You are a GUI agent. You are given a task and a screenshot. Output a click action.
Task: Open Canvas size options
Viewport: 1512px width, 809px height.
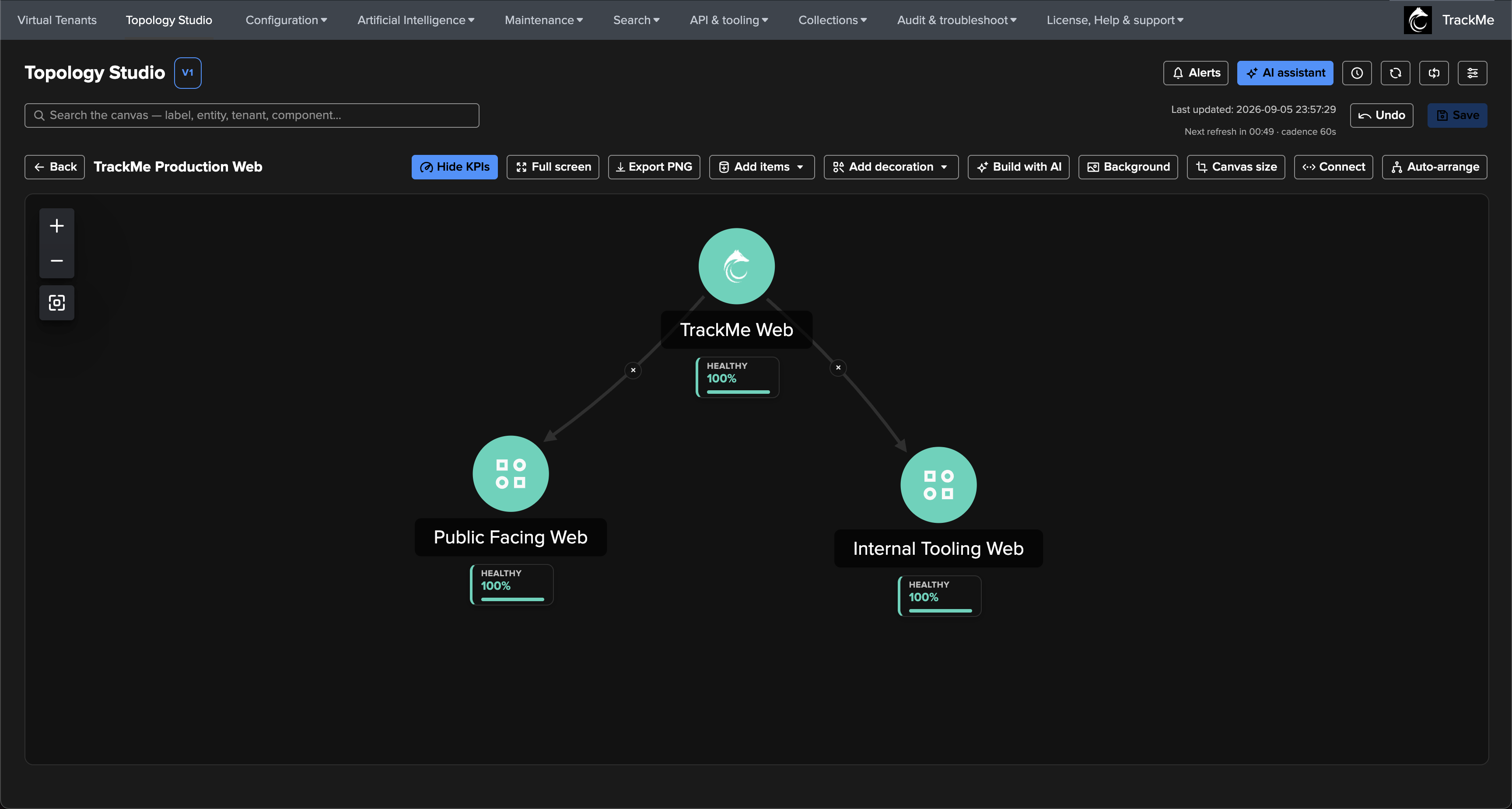[x=1235, y=167]
